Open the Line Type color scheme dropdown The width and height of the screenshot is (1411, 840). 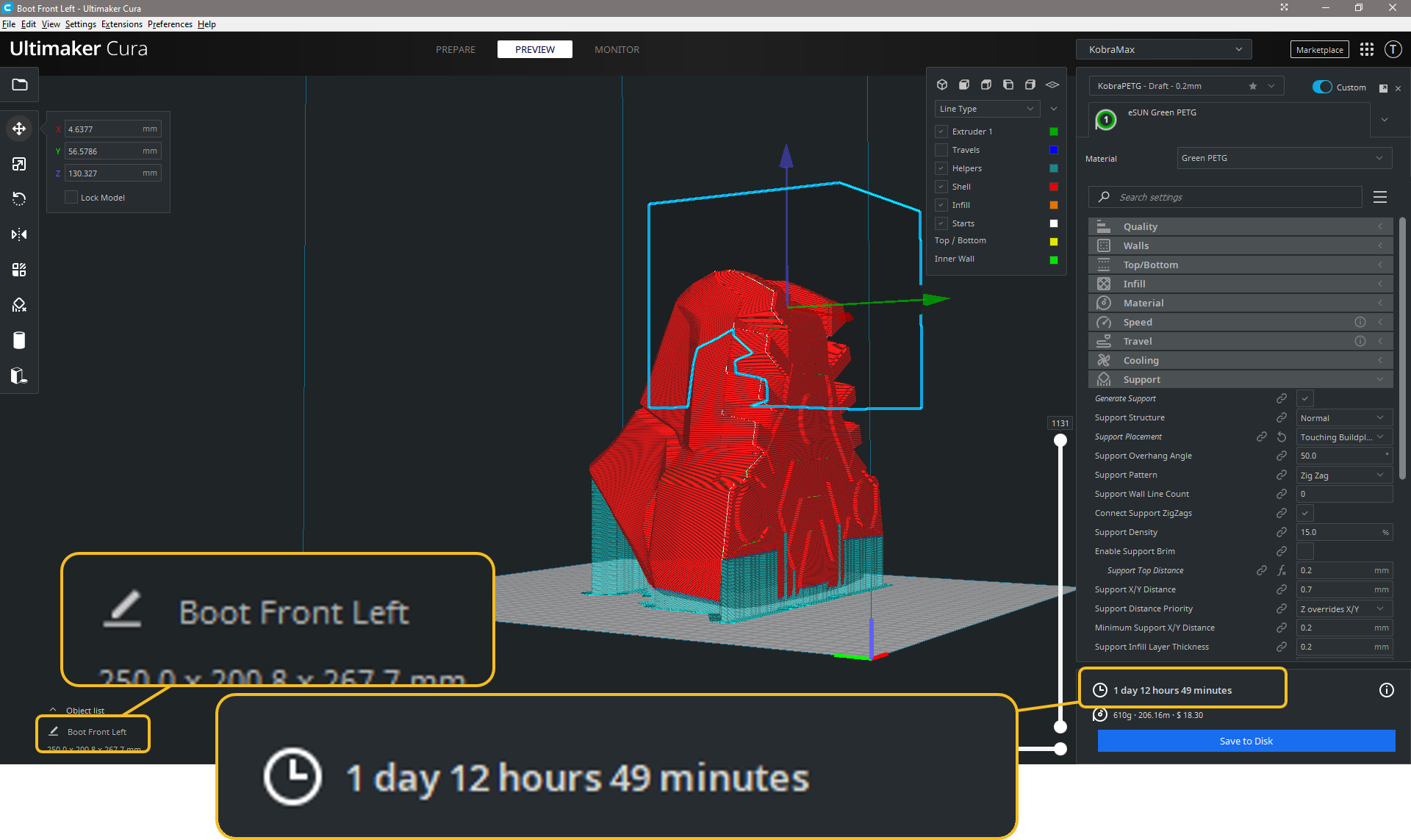click(987, 109)
